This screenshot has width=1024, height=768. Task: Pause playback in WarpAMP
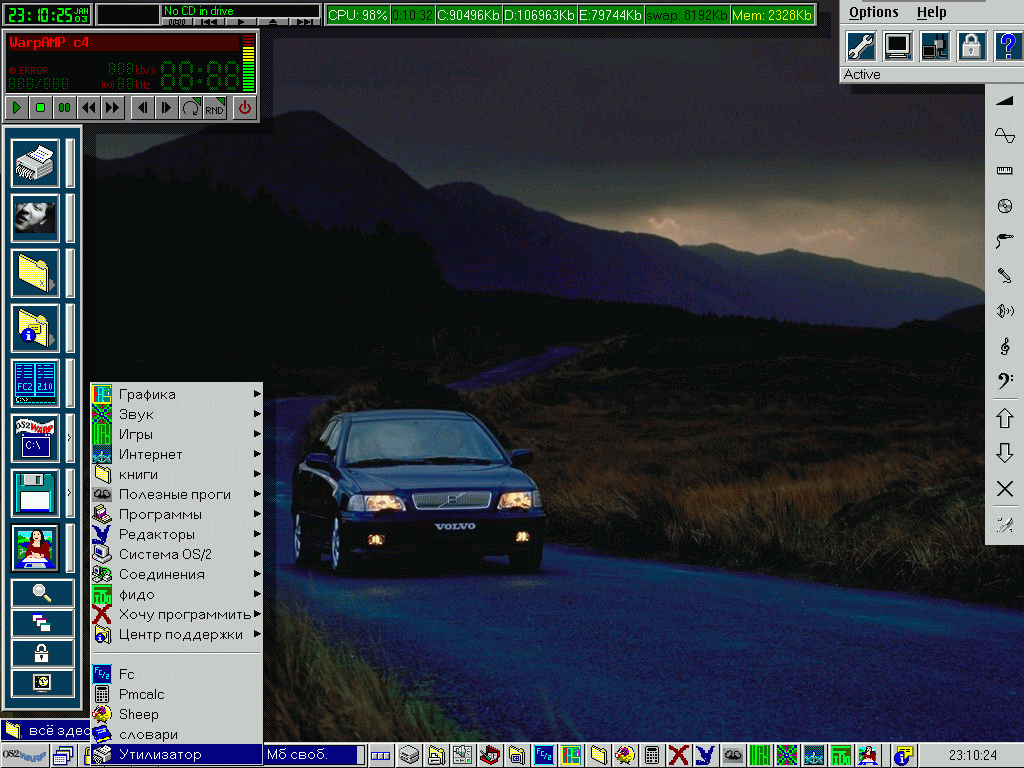pyautogui.click(x=64, y=108)
